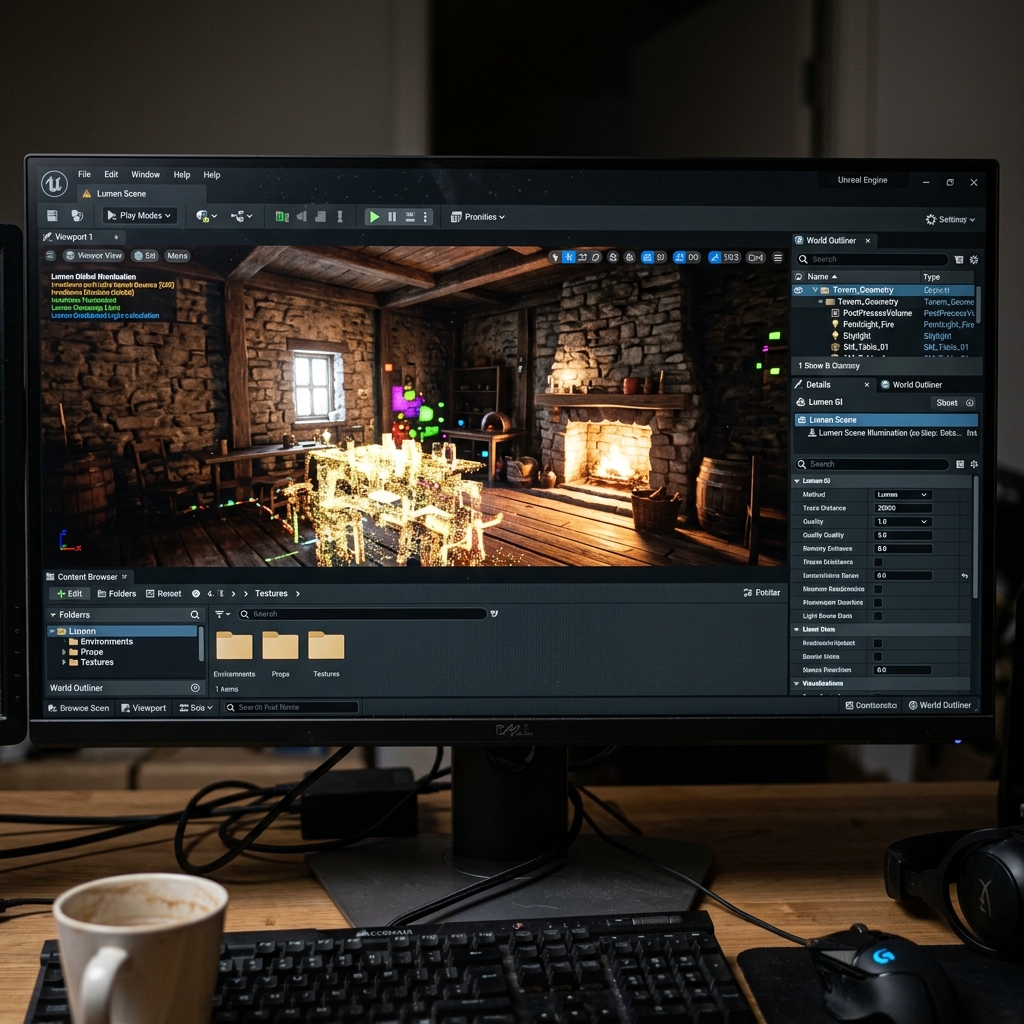Check the Moonıre Reediceodce checkbox
The height and width of the screenshot is (1024, 1024).
pos(878,589)
